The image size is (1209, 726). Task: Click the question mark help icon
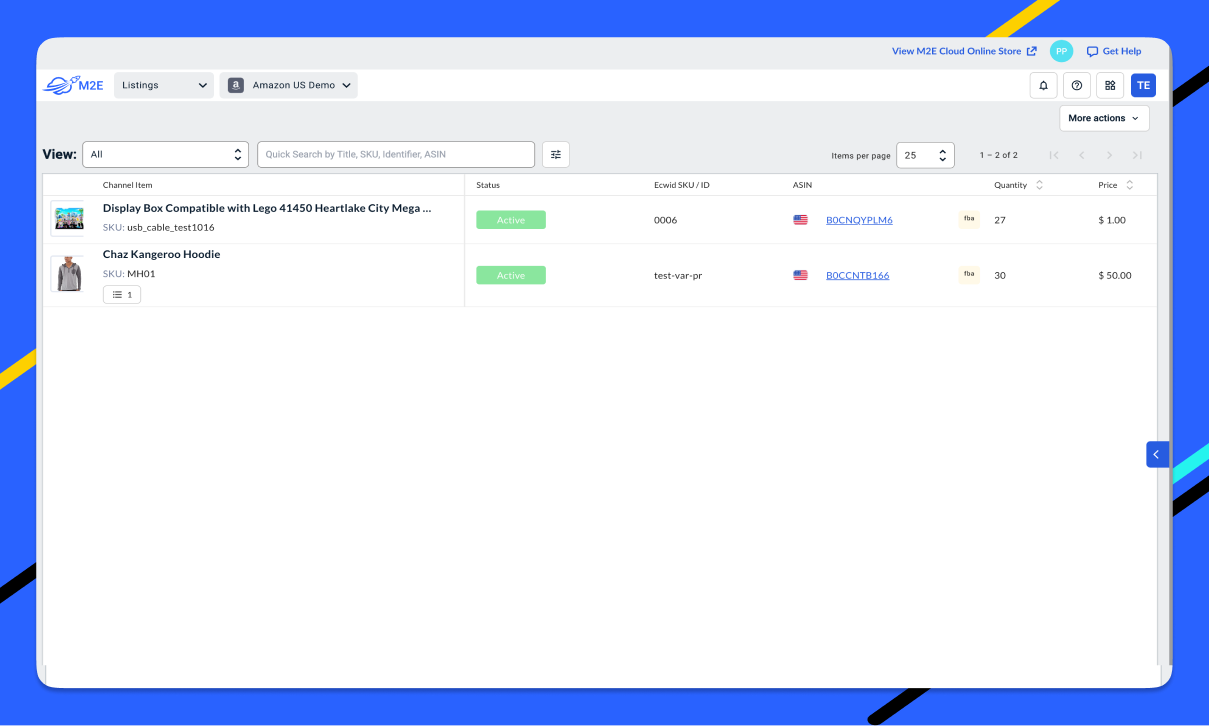coord(1076,85)
